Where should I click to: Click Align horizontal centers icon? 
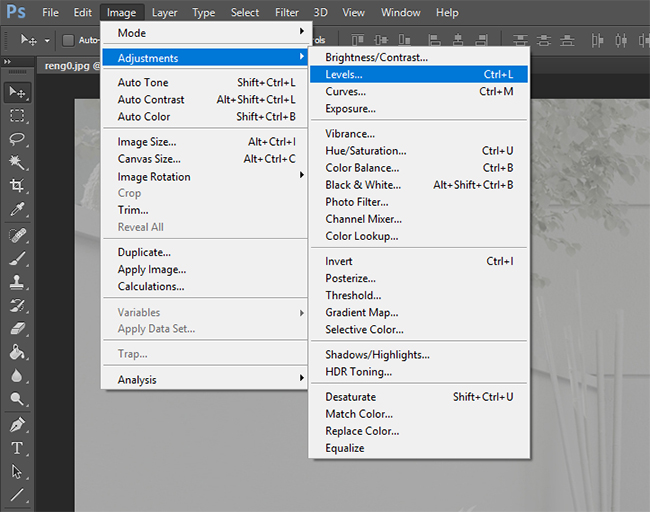[458, 40]
